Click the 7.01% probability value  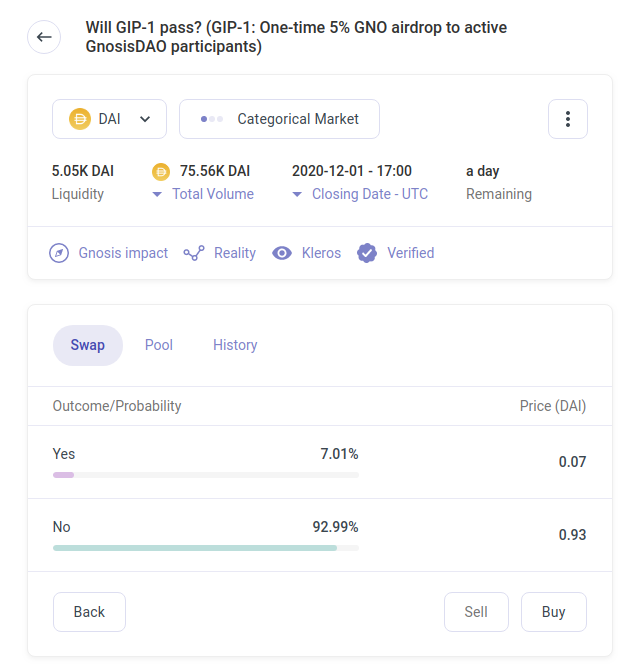(340, 454)
